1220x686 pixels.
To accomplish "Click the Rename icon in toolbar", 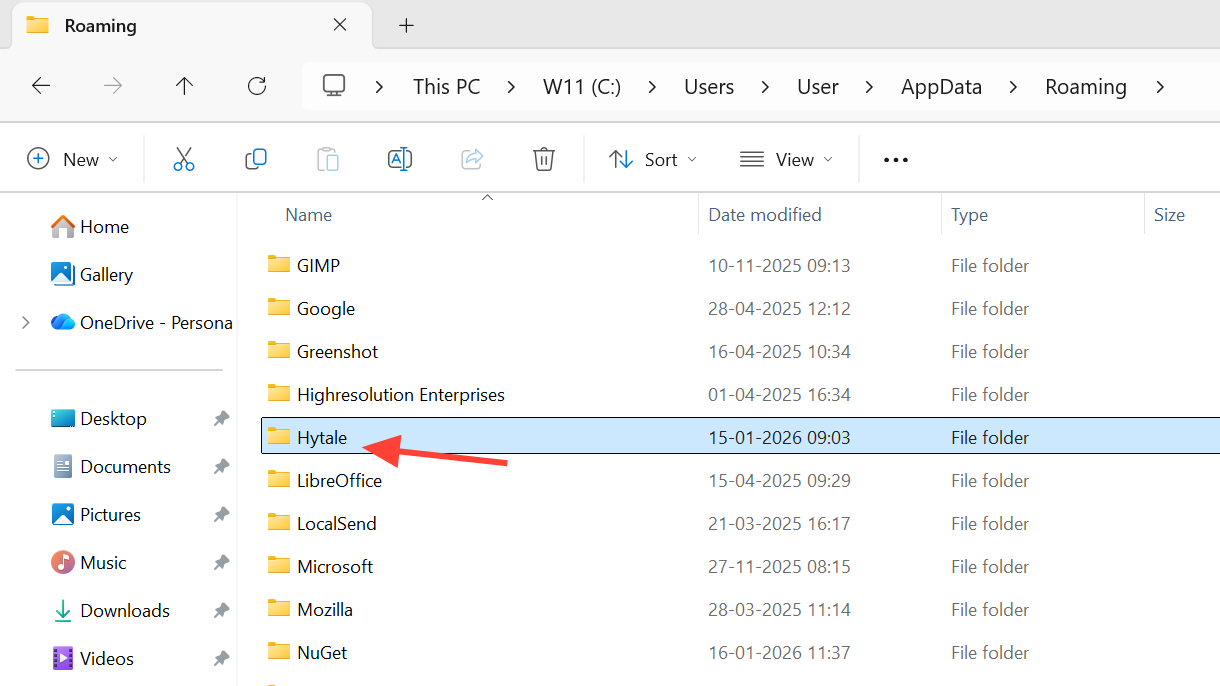I will click(x=400, y=159).
